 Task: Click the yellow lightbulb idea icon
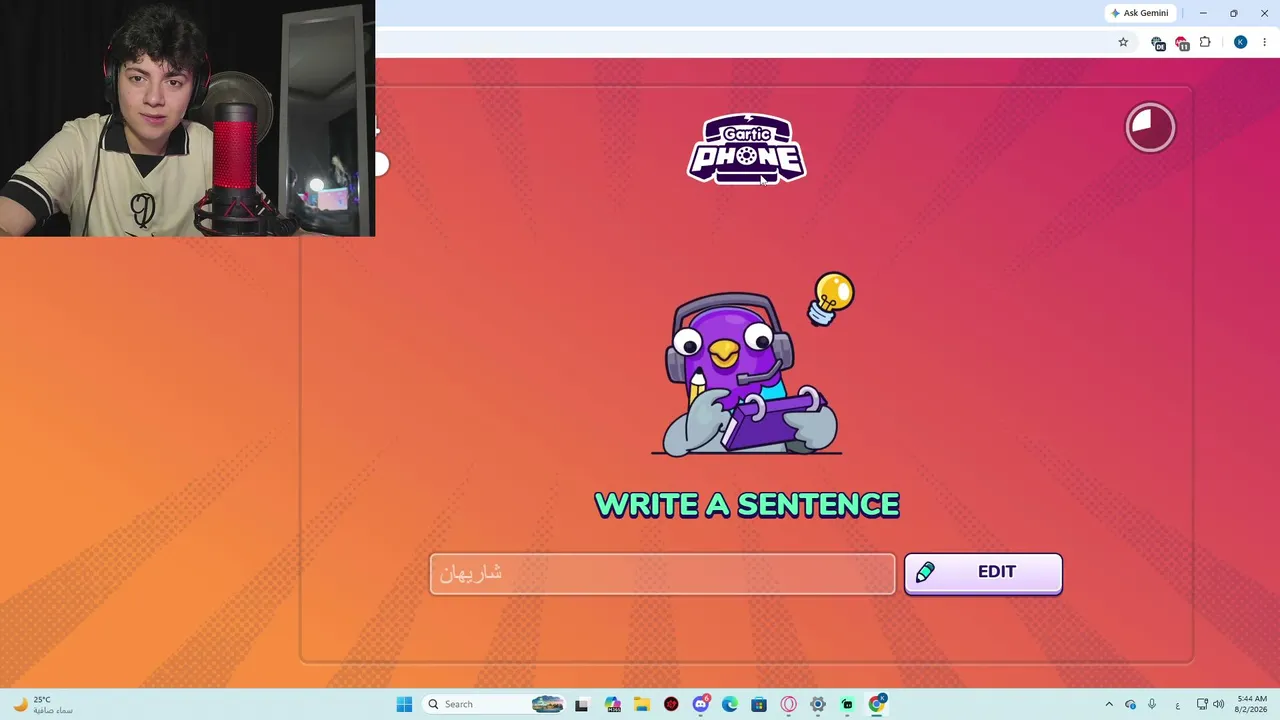click(831, 298)
